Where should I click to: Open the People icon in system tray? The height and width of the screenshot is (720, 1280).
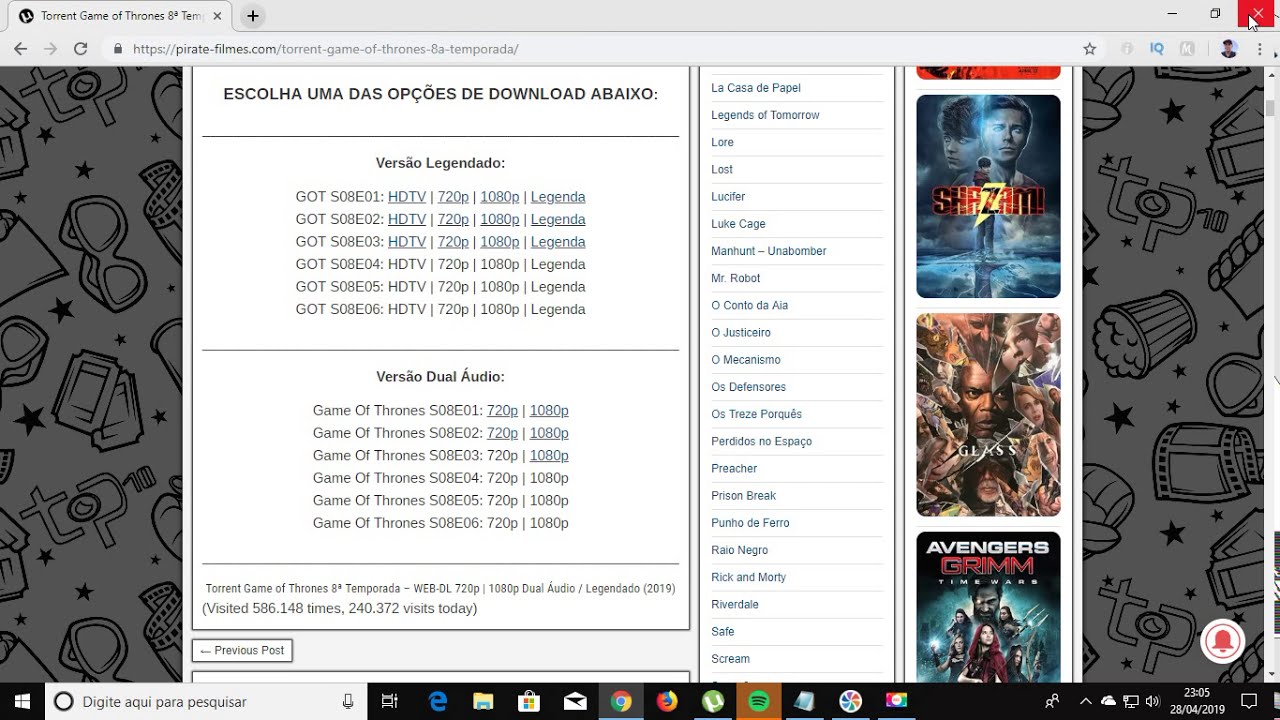1052,701
